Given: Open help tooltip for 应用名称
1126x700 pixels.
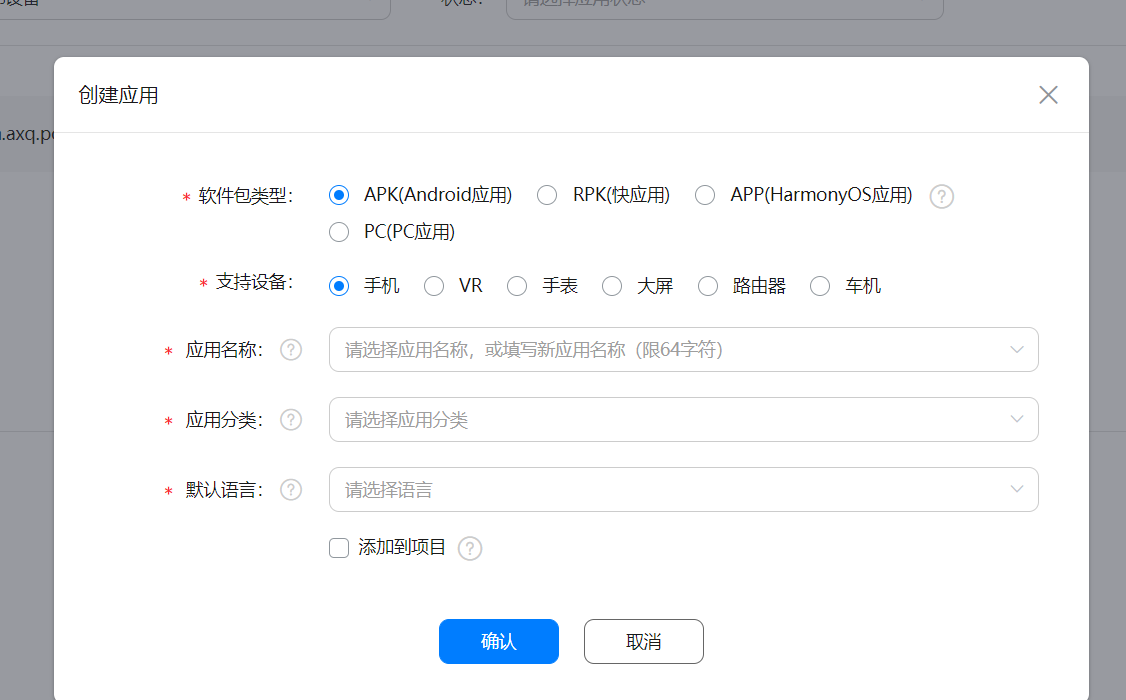Looking at the screenshot, I should coord(291,350).
